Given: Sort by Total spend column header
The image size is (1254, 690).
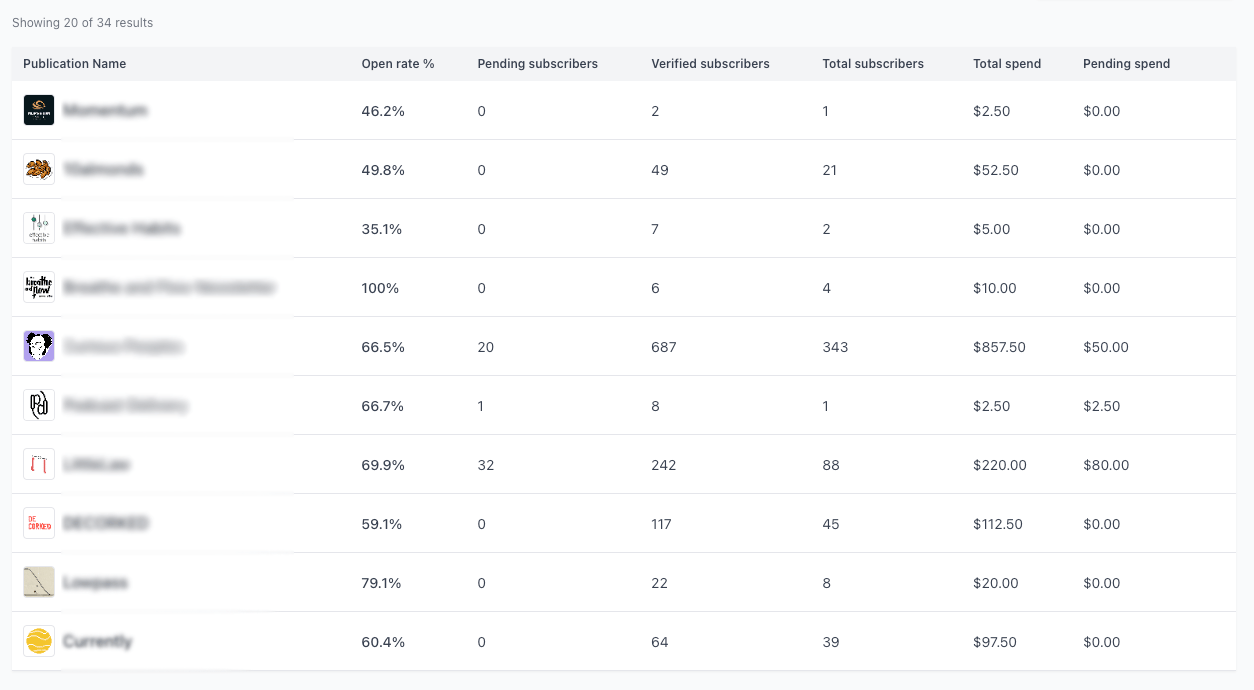Looking at the screenshot, I should (x=1007, y=64).
